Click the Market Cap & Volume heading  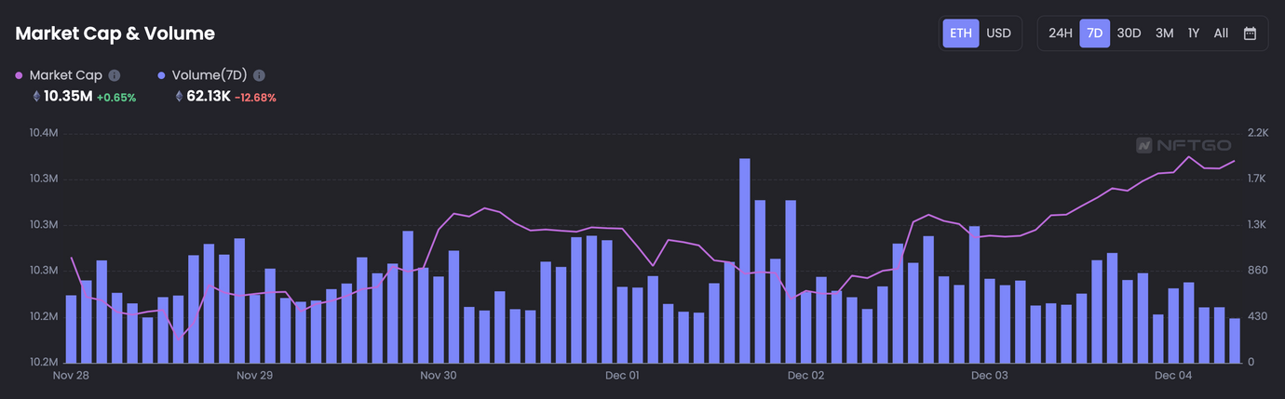coord(115,33)
